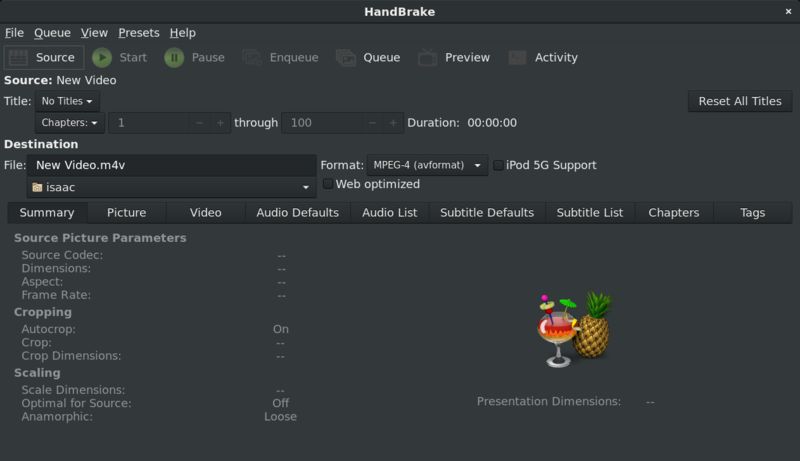Close the HandBrake window
Viewport: 800px width, 461px height.
788,11
